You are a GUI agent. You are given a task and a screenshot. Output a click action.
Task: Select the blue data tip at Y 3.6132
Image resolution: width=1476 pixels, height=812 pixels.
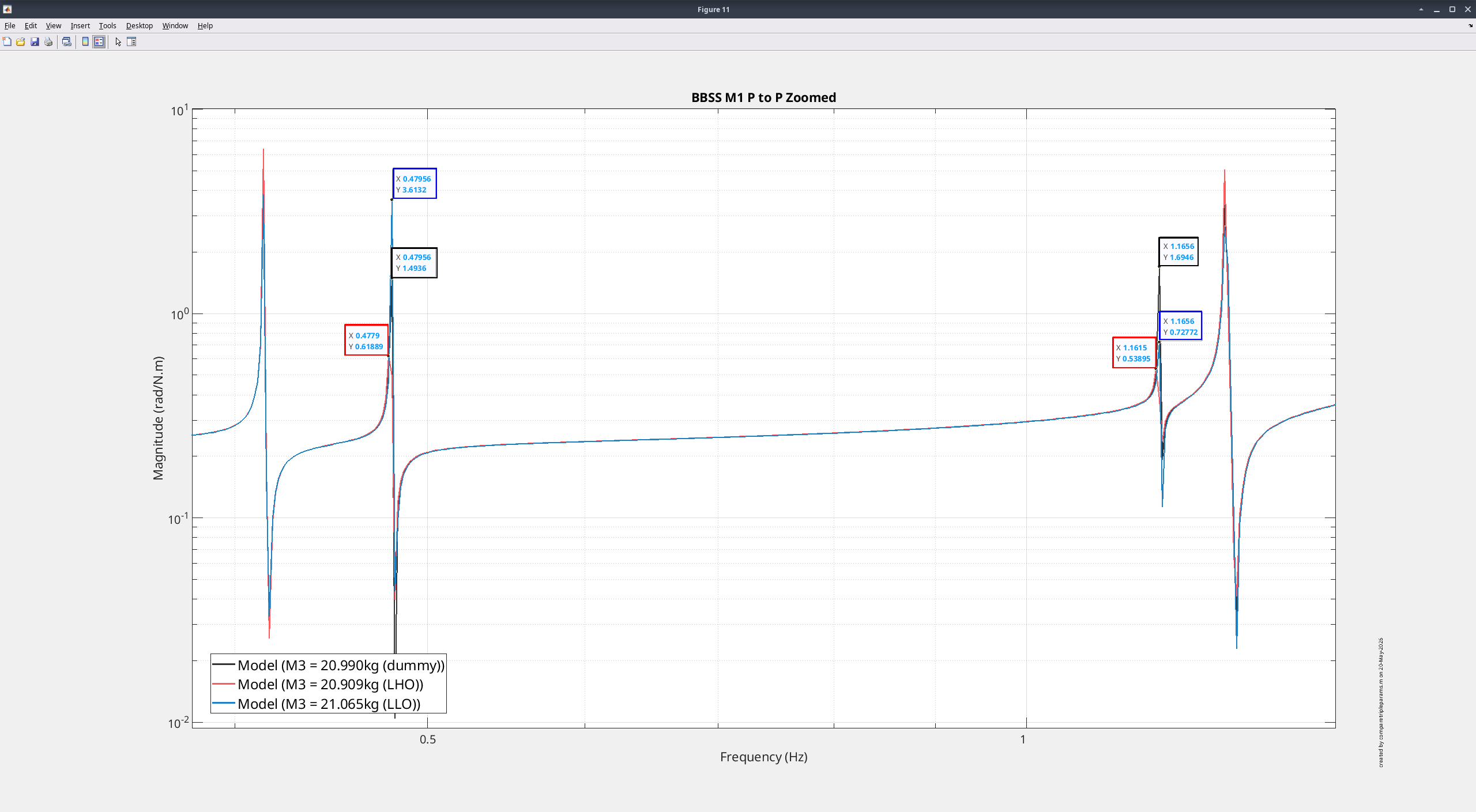pos(415,184)
